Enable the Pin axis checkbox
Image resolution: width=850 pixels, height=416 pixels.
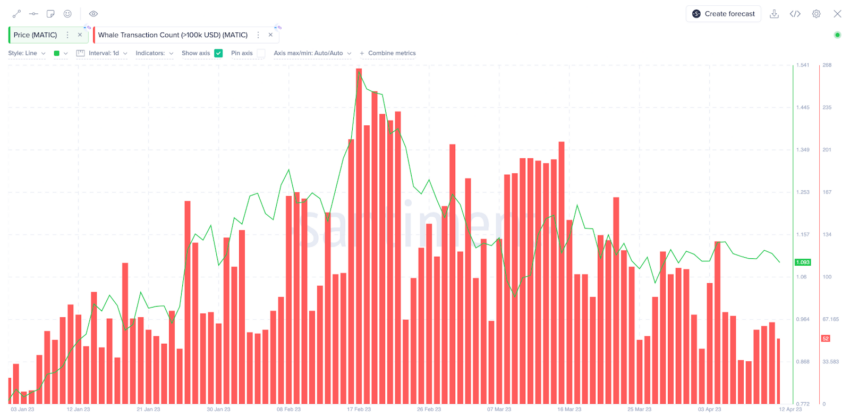[261, 53]
